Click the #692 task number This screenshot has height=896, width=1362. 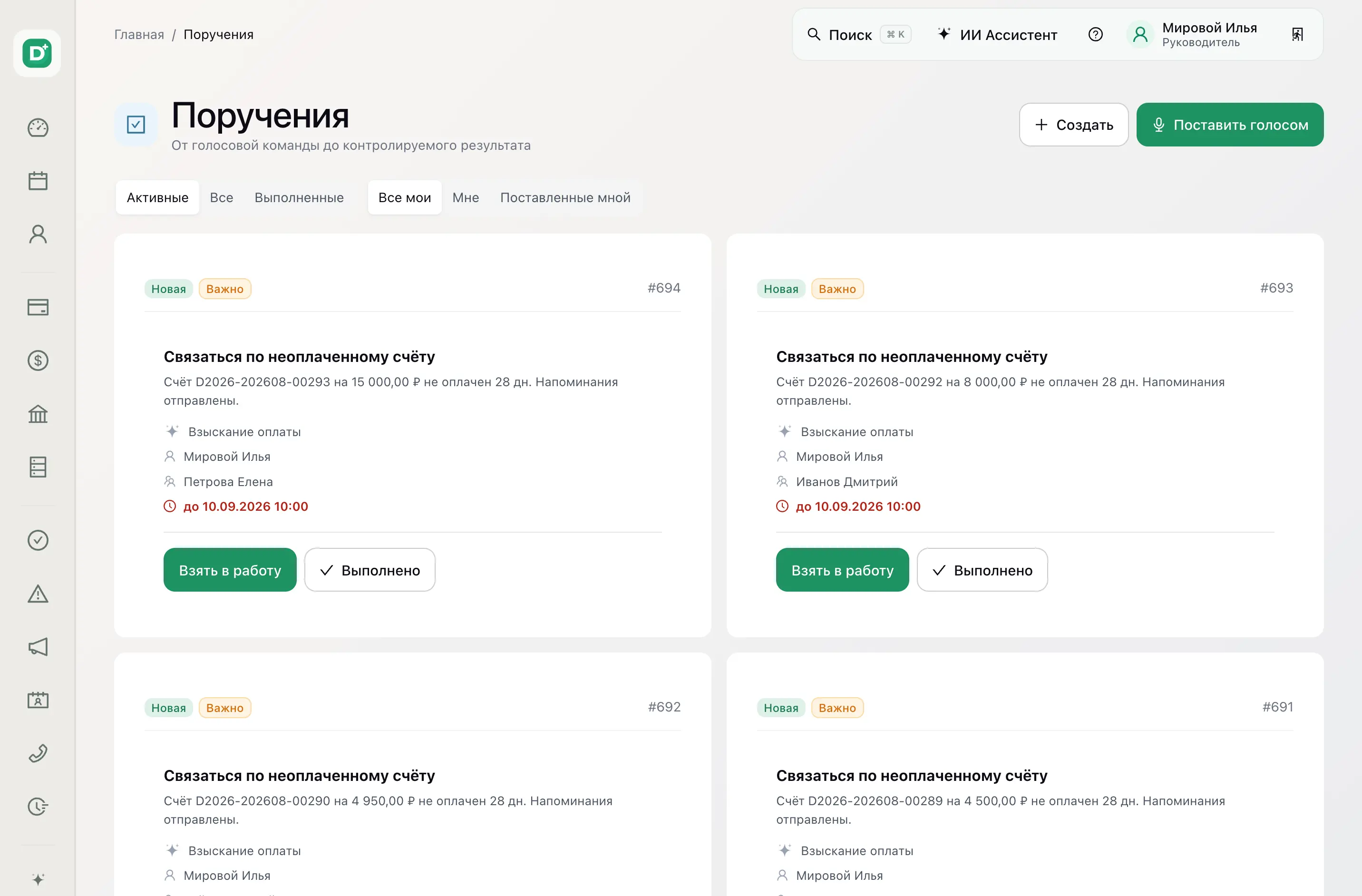664,707
